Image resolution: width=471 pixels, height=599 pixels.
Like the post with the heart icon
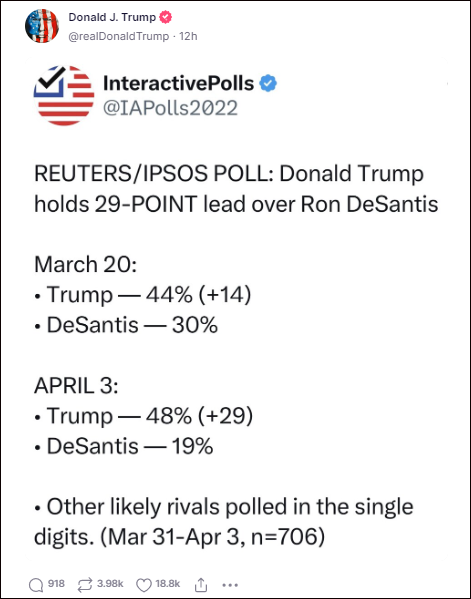coord(144,585)
